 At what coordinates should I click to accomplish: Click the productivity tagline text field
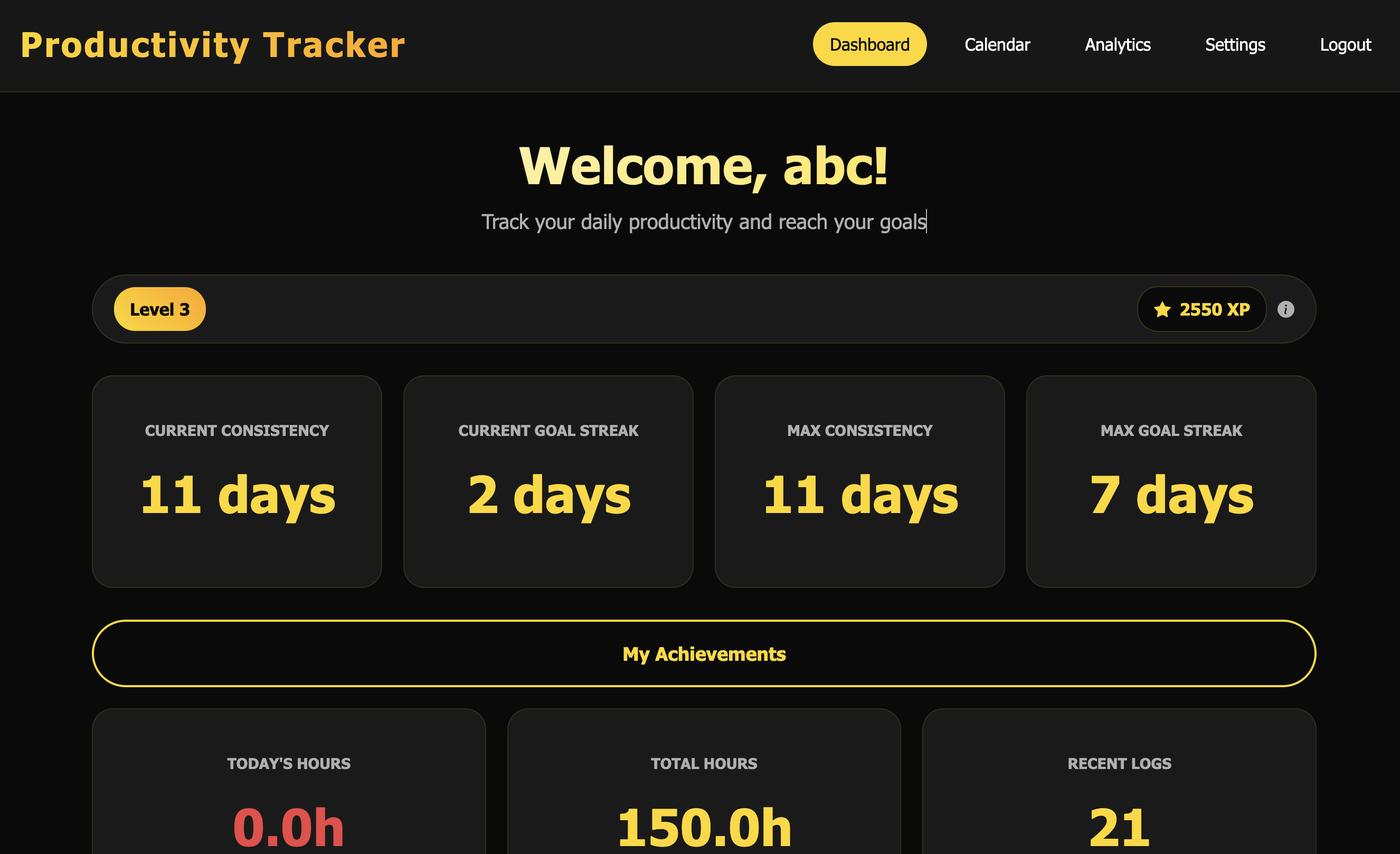click(x=704, y=222)
